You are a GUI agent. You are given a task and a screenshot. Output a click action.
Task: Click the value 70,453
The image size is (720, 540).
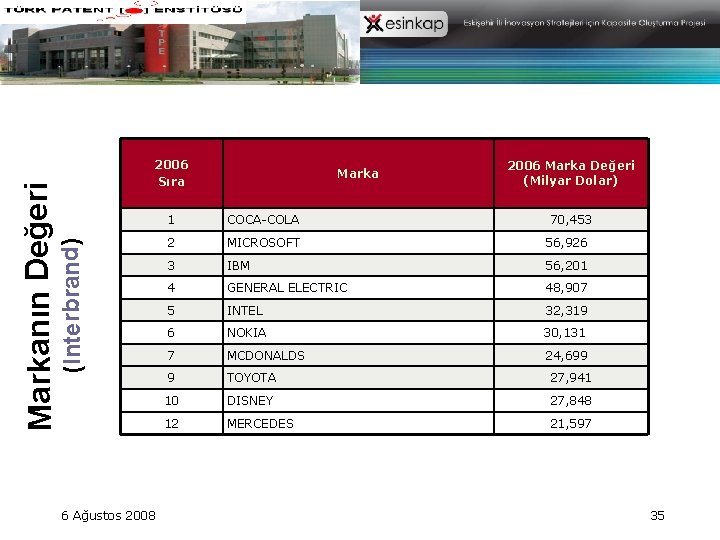click(571, 220)
